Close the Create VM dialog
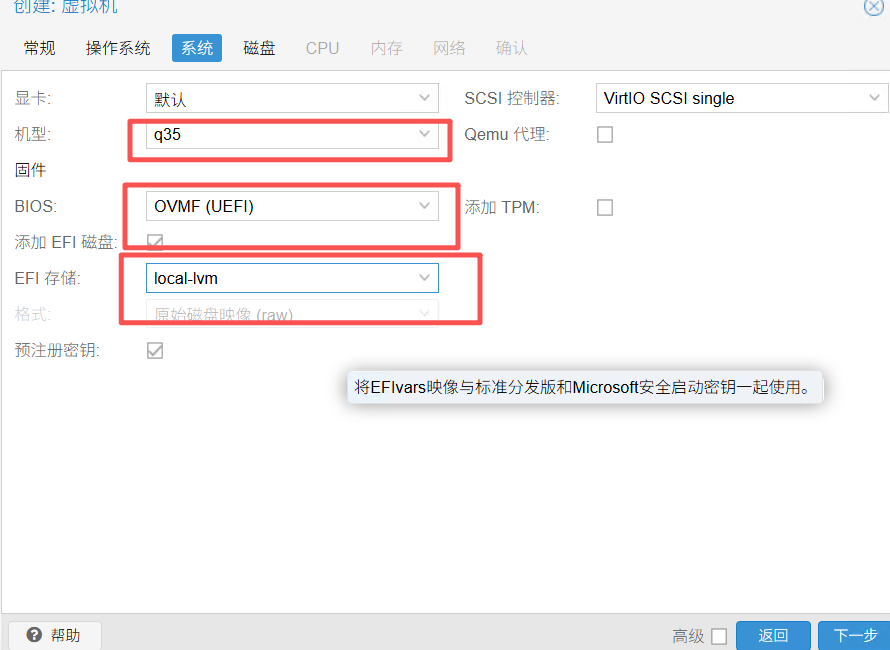Image resolution: width=890 pixels, height=650 pixels. tap(873, 6)
